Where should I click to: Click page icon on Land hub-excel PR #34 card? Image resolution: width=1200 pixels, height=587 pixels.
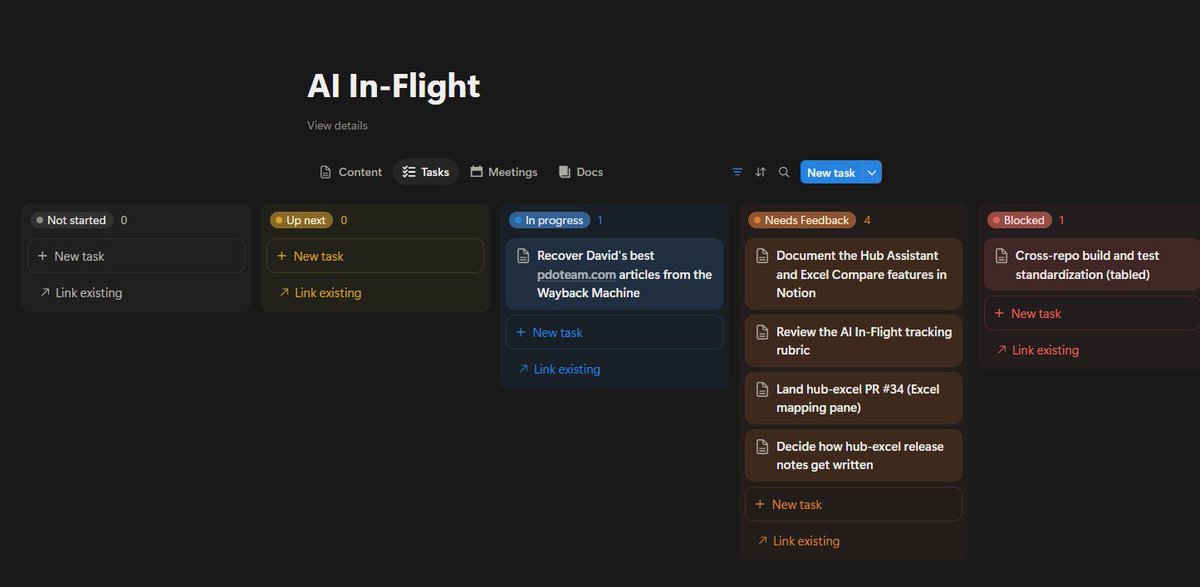[x=762, y=389]
